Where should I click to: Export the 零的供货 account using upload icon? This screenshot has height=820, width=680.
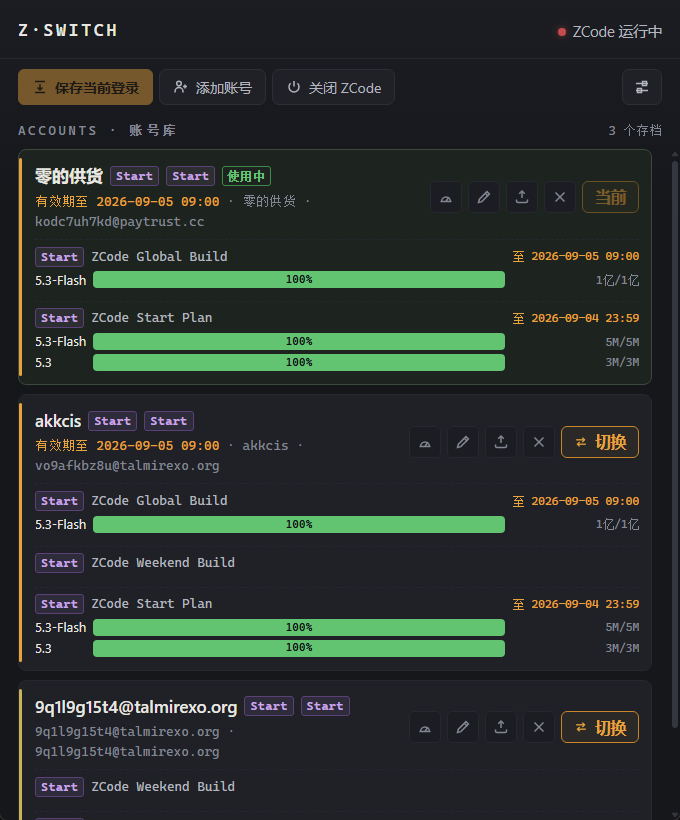[x=522, y=197]
